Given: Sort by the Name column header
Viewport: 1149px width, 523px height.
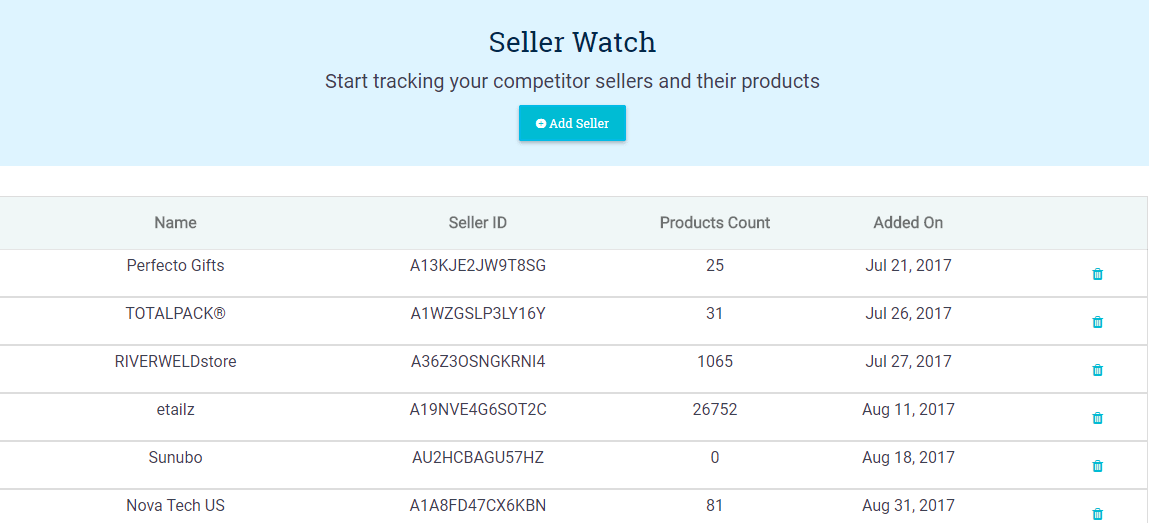Looking at the screenshot, I should point(175,223).
